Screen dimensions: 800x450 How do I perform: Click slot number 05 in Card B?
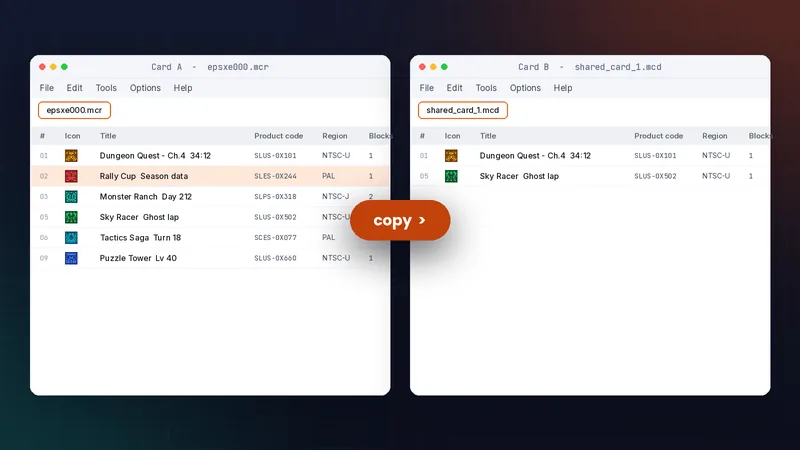(424, 176)
